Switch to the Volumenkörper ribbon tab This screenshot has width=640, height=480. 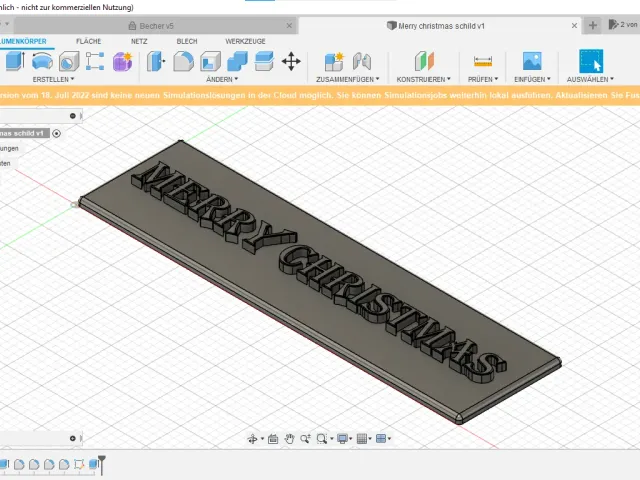click(23, 41)
